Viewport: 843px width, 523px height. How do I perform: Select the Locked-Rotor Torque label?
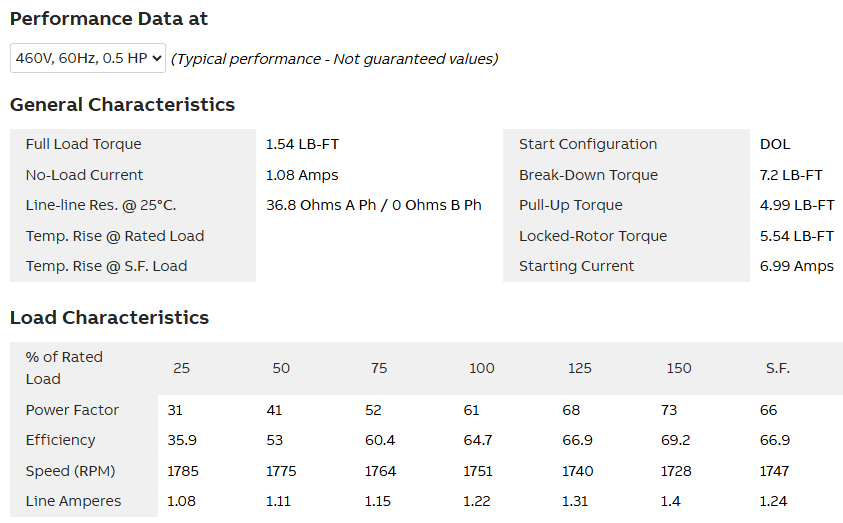point(593,236)
